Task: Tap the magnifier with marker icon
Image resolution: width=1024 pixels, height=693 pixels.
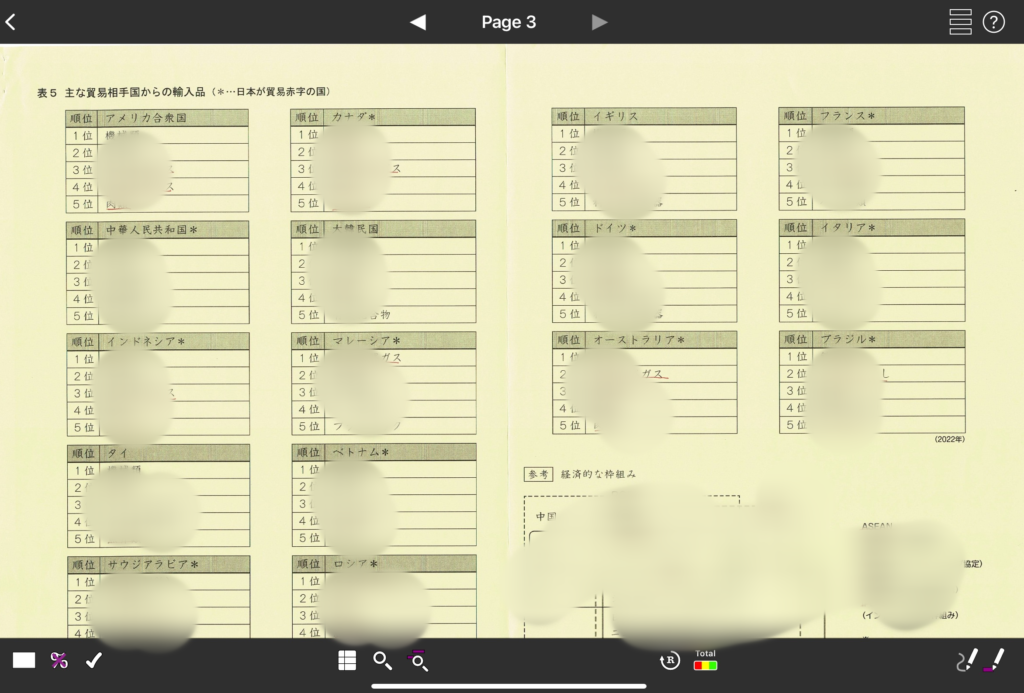Action: (418, 660)
